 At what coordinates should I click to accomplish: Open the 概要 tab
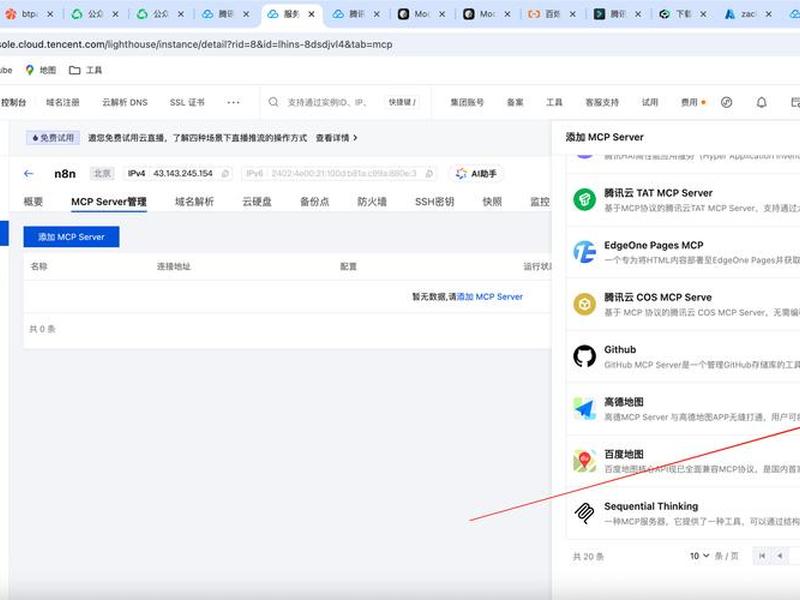coord(33,202)
